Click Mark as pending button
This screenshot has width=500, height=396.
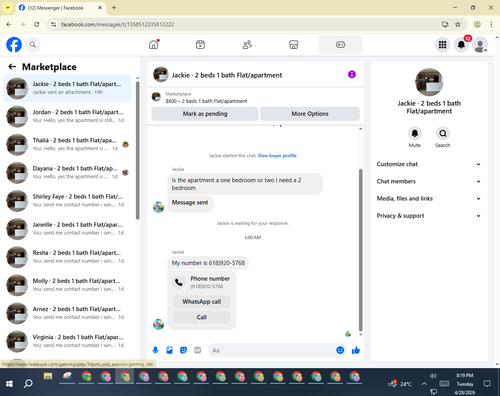(205, 114)
